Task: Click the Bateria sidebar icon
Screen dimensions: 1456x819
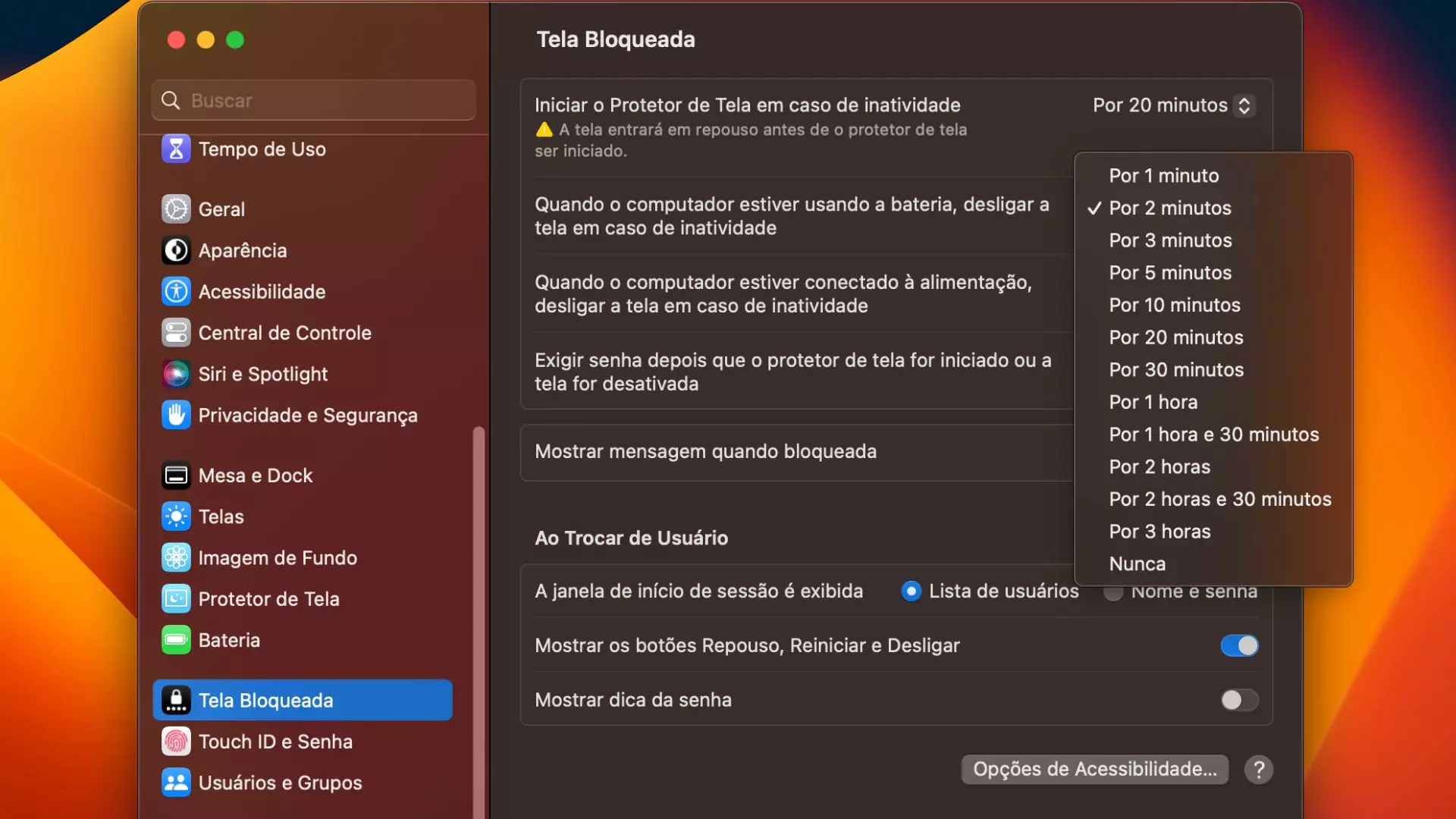Action: coord(175,639)
